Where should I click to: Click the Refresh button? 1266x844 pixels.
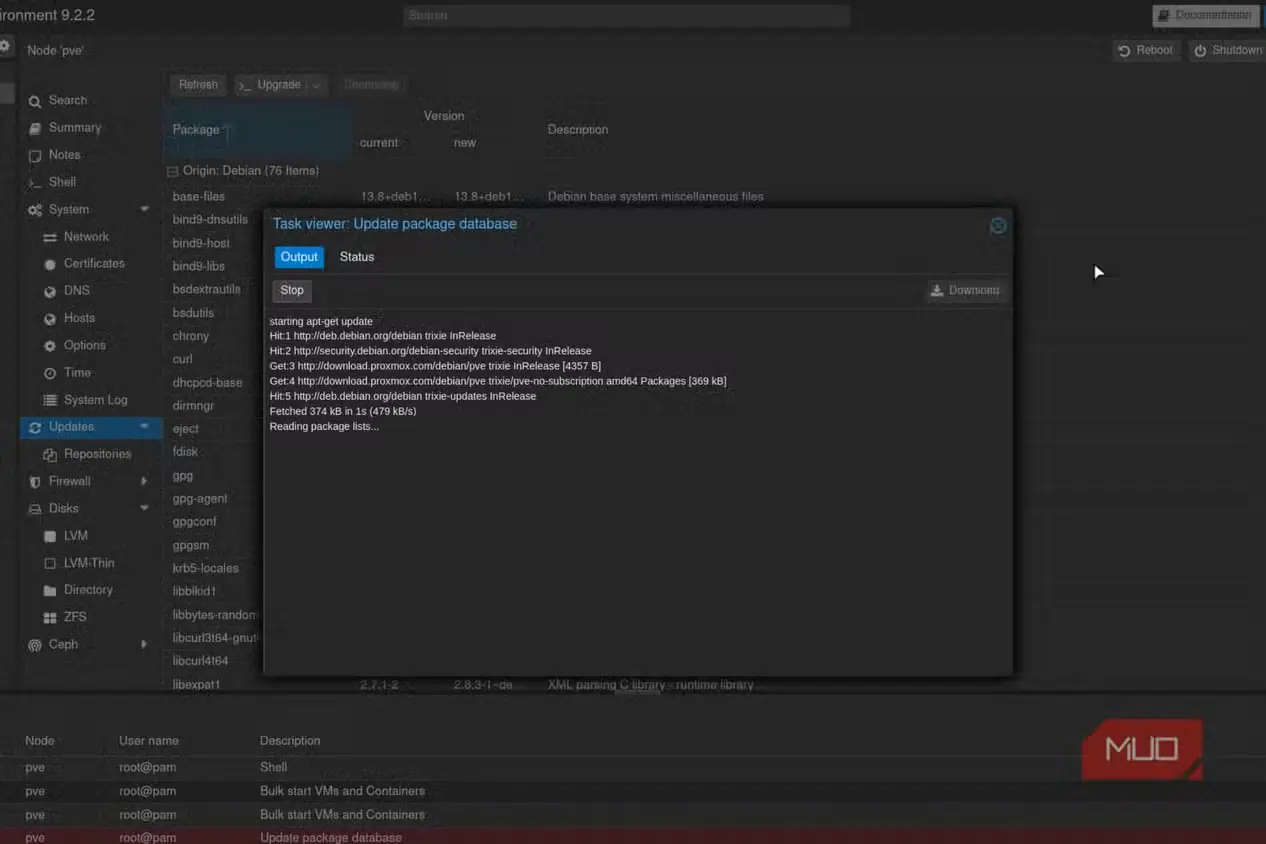tap(198, 85)
